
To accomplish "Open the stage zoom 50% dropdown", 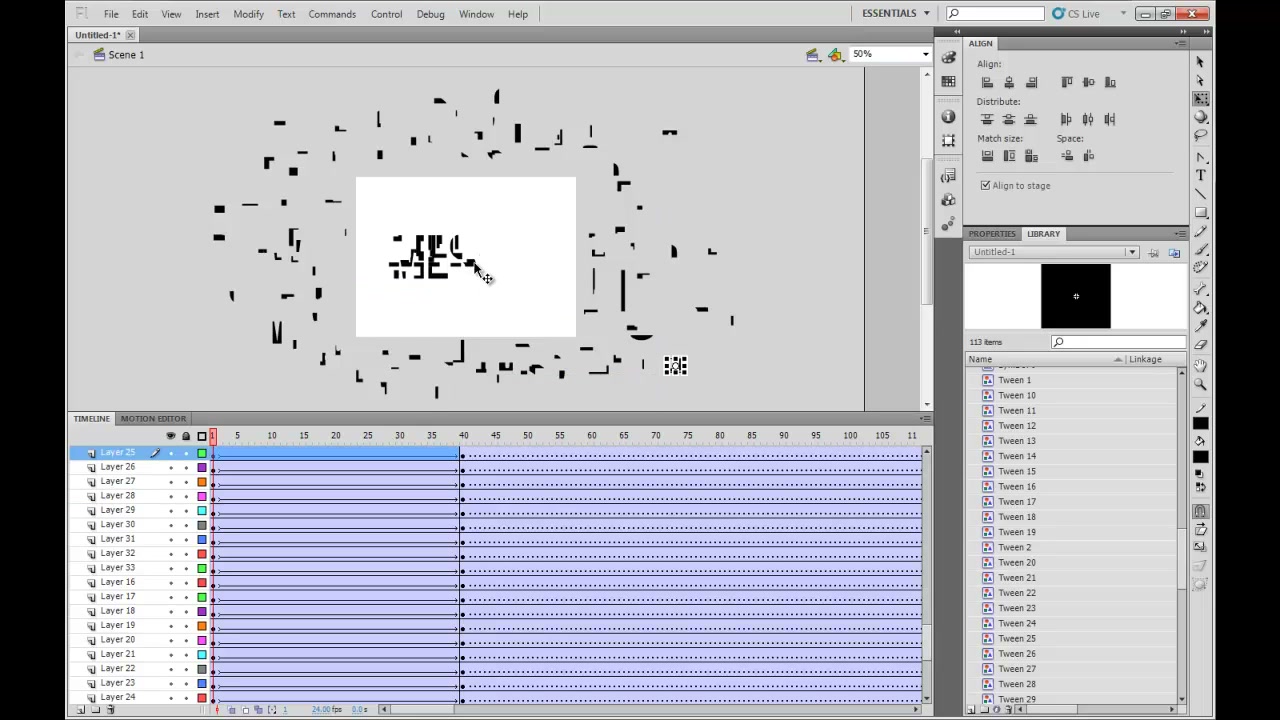I will [925, 54].
